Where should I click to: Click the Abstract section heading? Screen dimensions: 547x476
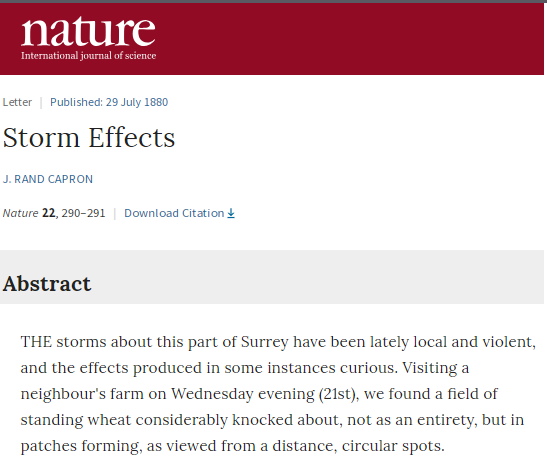pos(47,283)
